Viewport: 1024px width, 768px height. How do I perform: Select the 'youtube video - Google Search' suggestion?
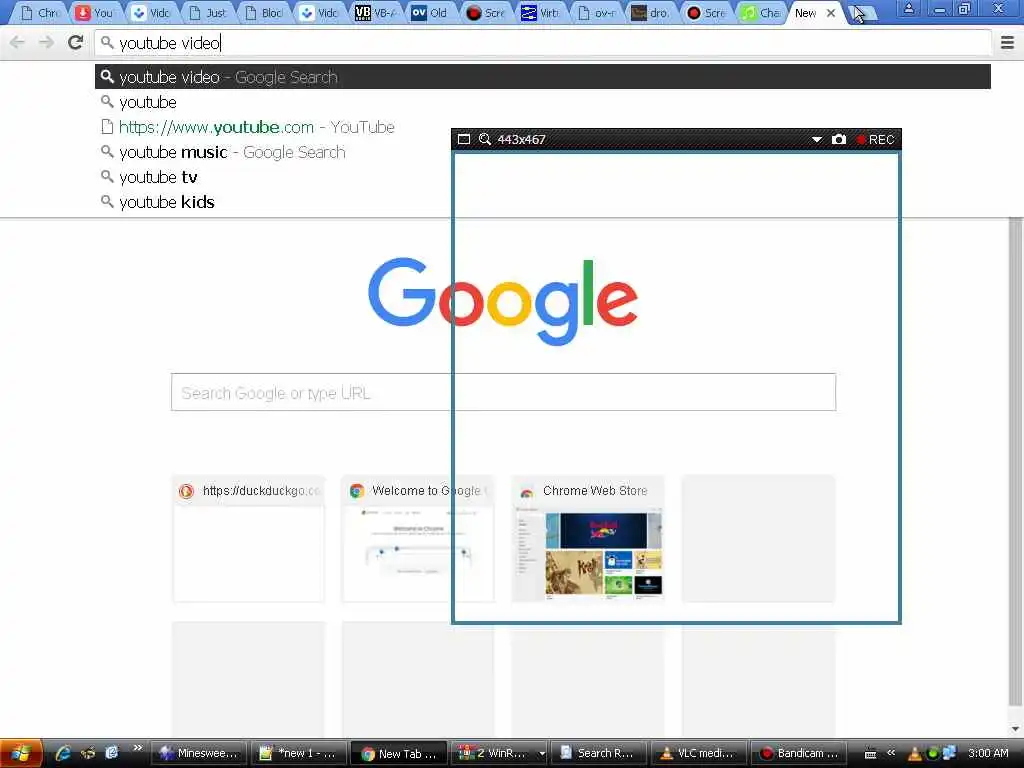click(543, 77)
